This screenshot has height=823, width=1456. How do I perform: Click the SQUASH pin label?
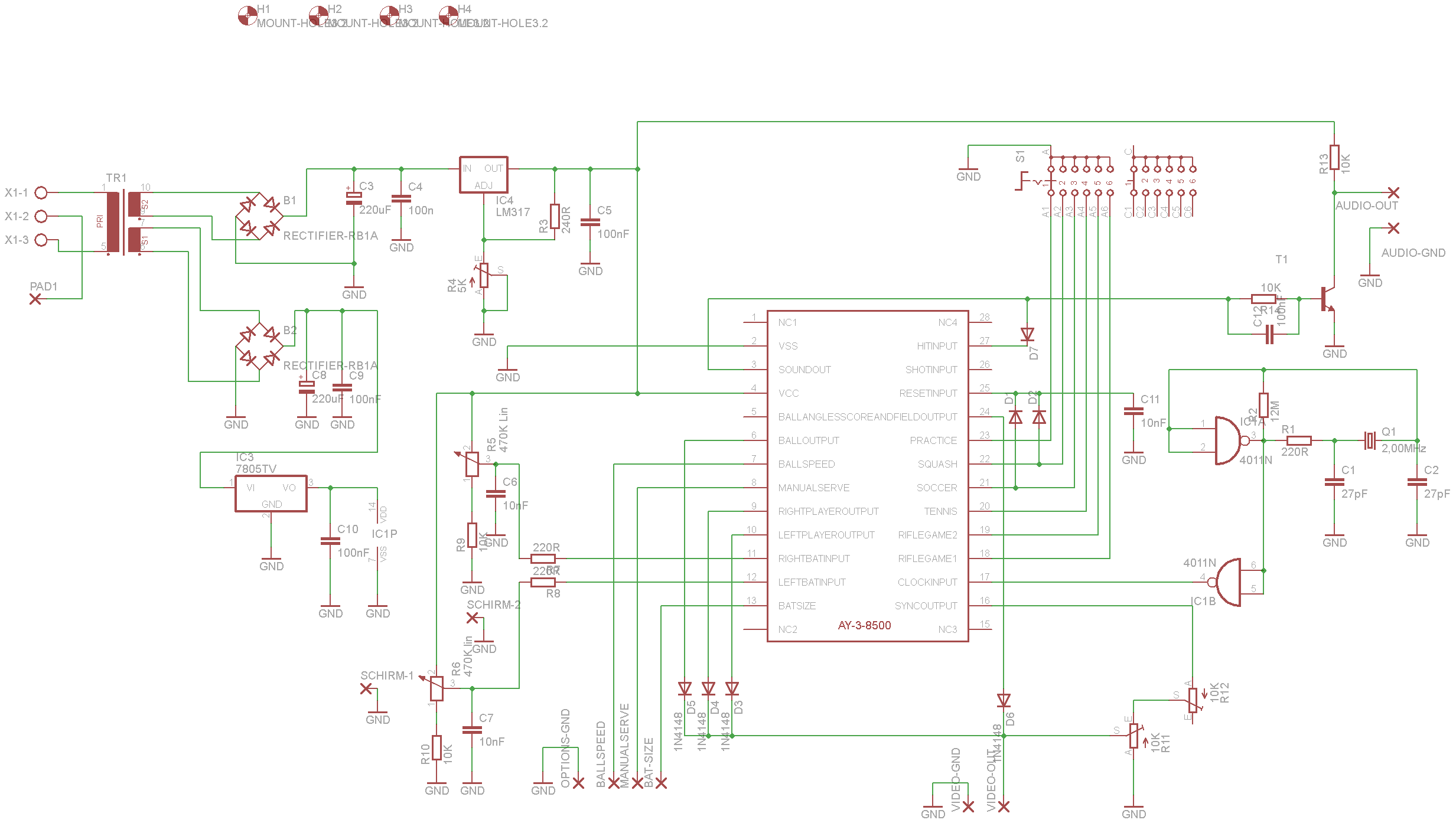(x=937, y=464)
